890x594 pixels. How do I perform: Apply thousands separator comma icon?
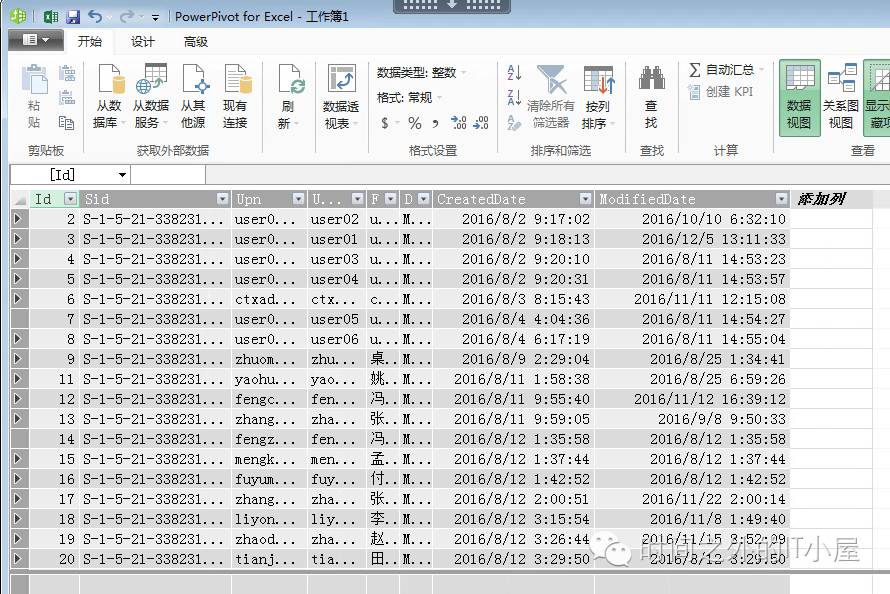click(435, 123)
